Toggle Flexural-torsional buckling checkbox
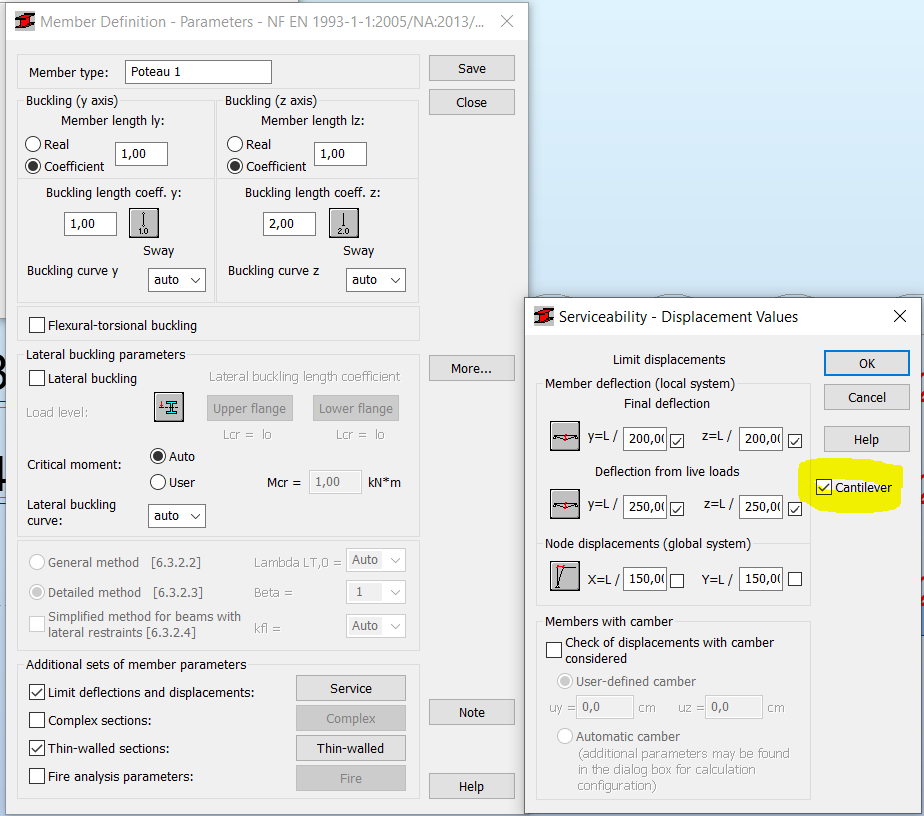 tap(37, 325)
